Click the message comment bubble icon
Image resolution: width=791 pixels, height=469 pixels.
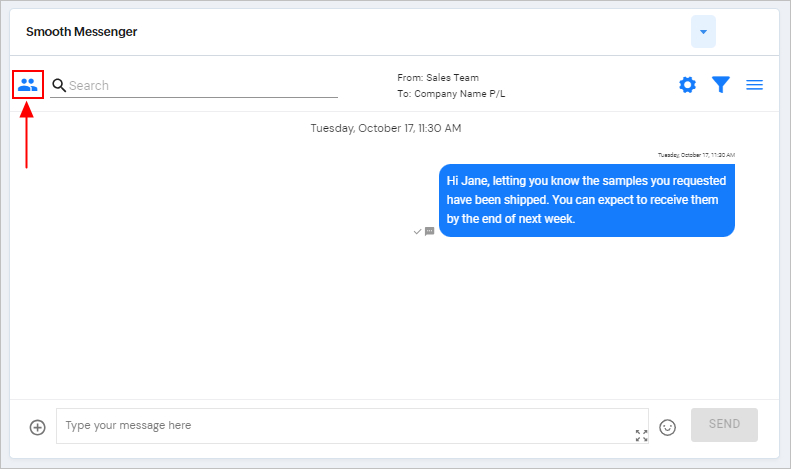coord(429,231)
